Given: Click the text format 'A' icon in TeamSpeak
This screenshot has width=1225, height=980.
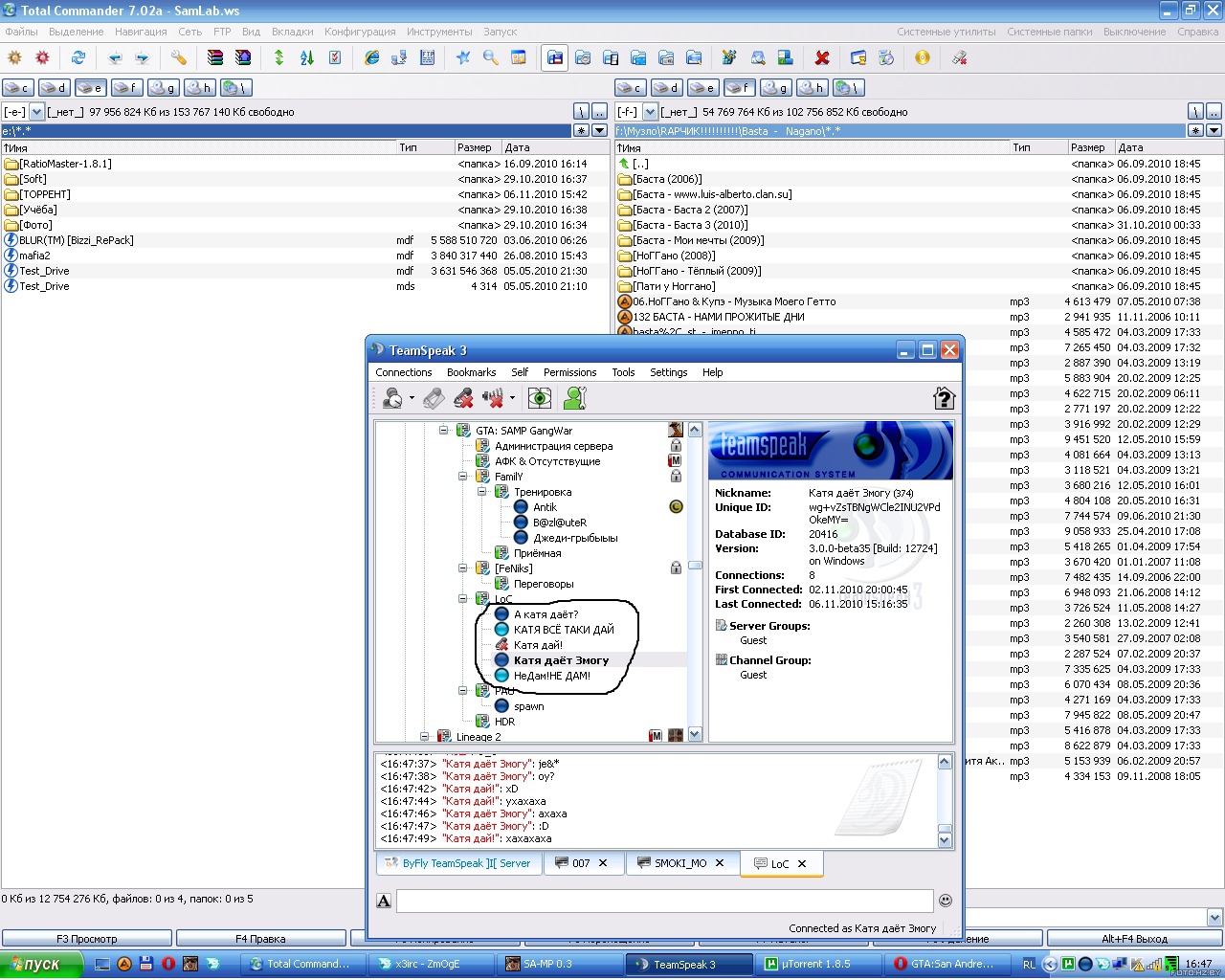Looking at the screenshot, I should click(x=384, y=901).
